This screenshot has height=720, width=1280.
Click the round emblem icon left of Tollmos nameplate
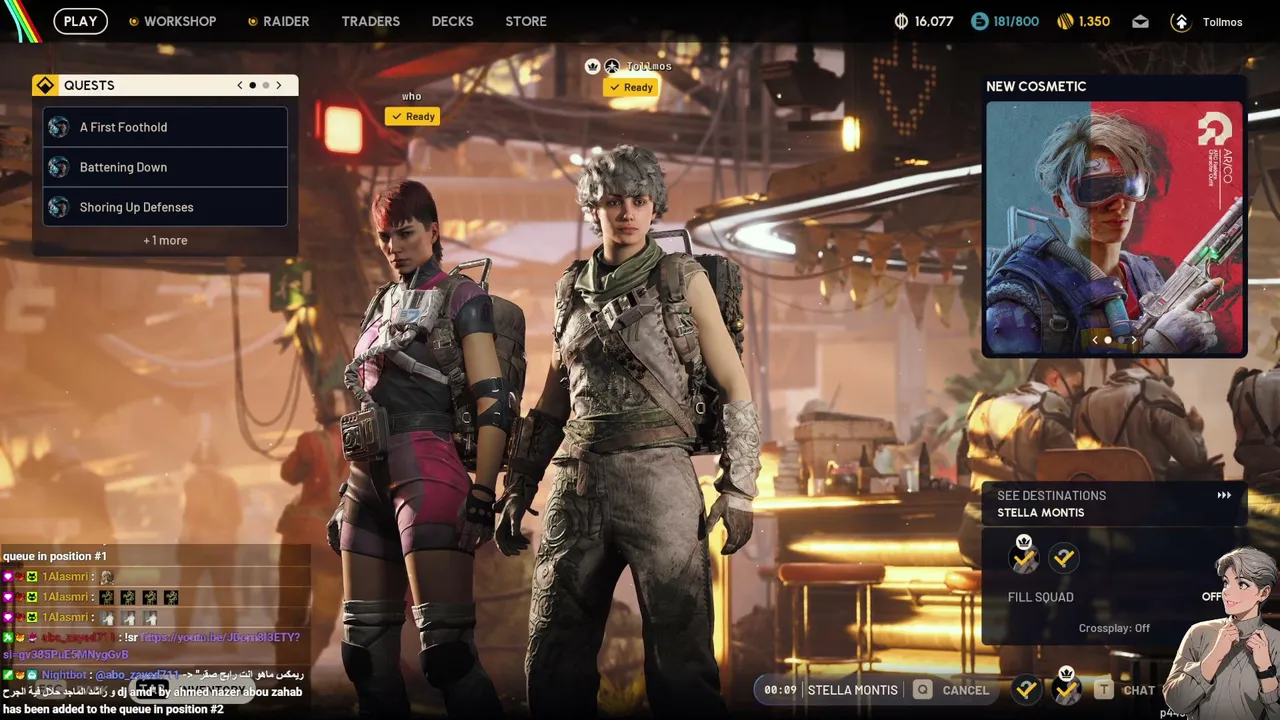(x=612, y=66)
